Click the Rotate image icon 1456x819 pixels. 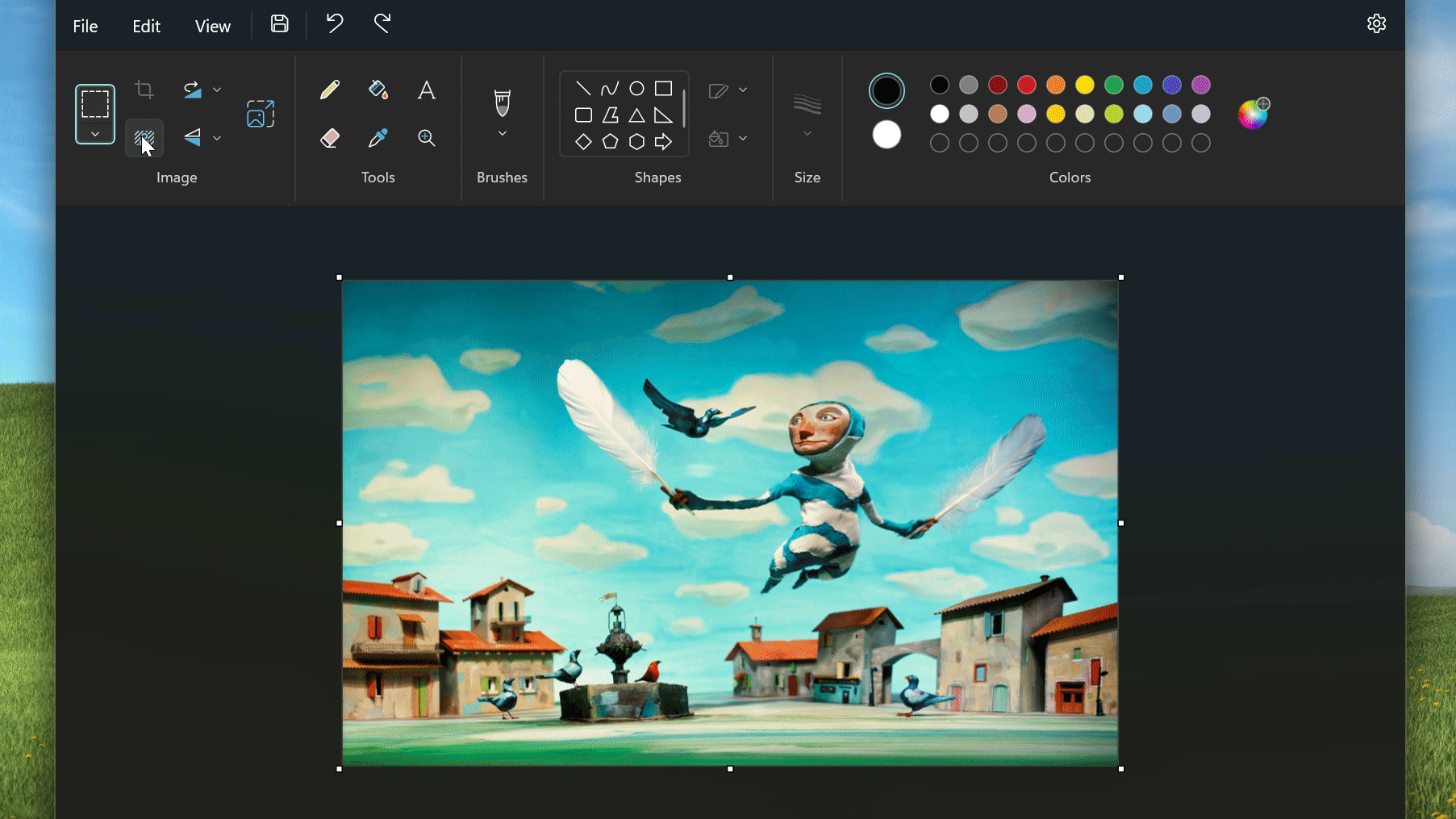point(192,90)
